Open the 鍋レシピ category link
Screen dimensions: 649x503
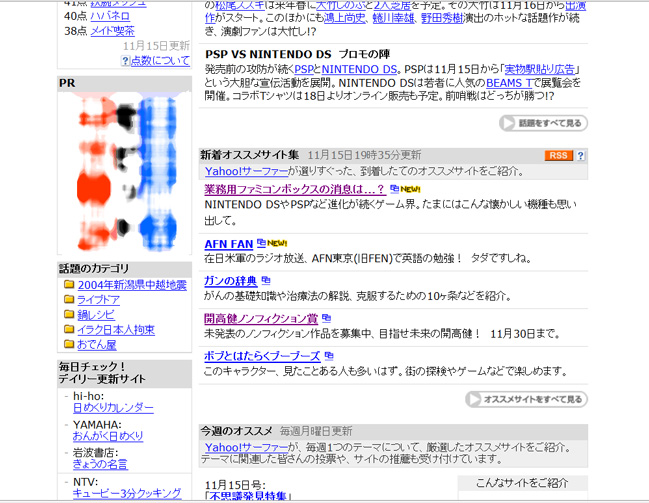(96, 315)
